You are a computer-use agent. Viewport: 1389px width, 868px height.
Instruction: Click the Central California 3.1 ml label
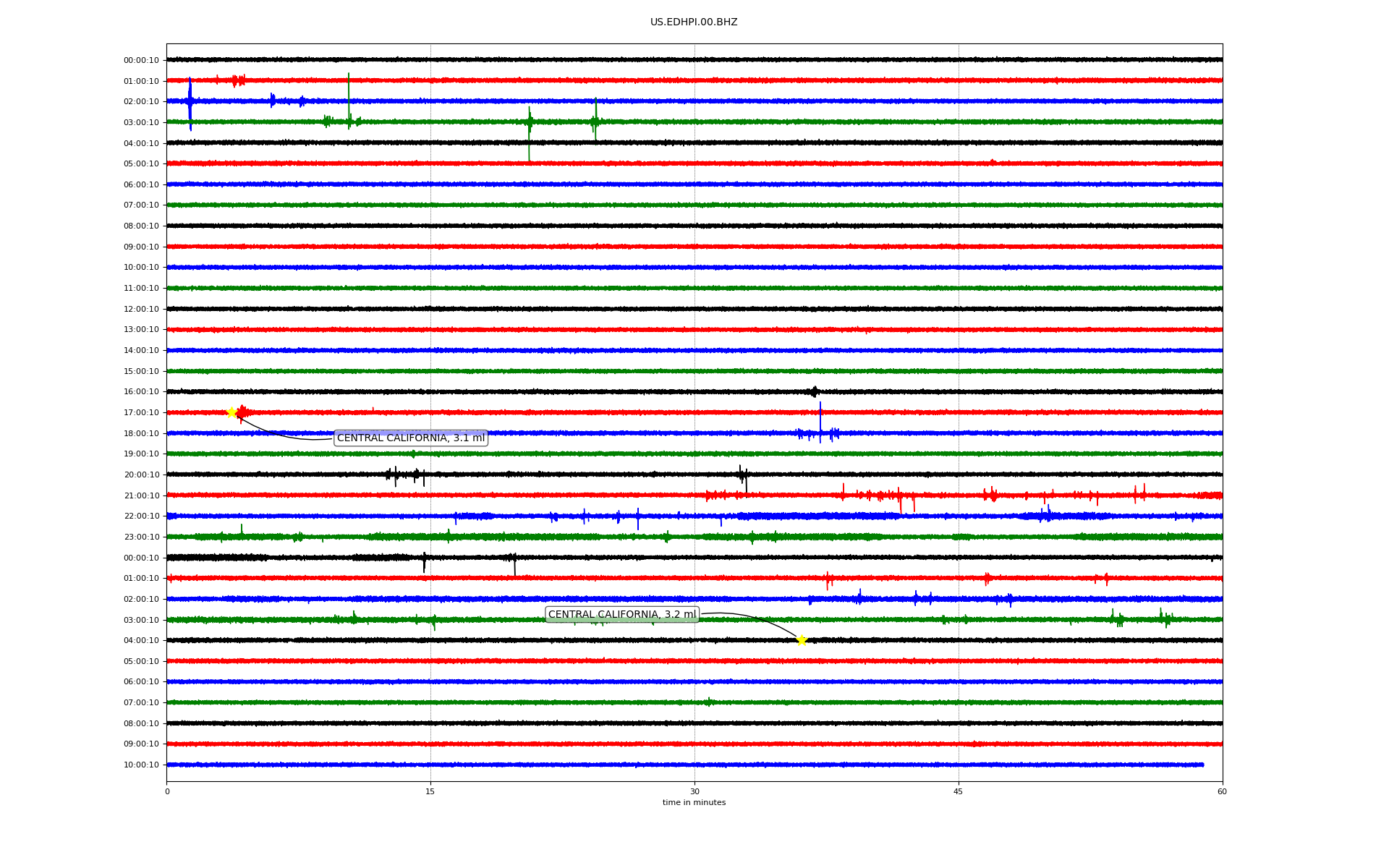coord(411,438)
